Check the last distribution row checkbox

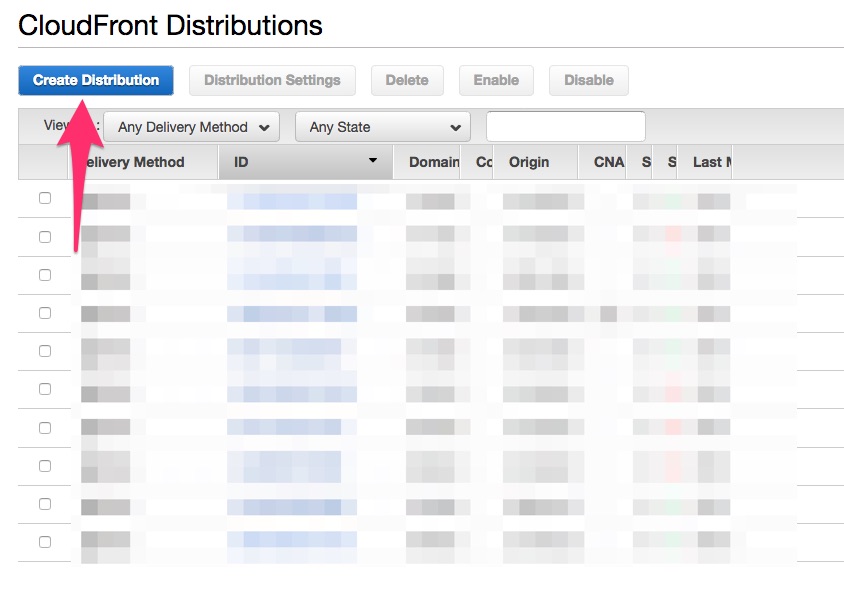click(x=43, y=541)
